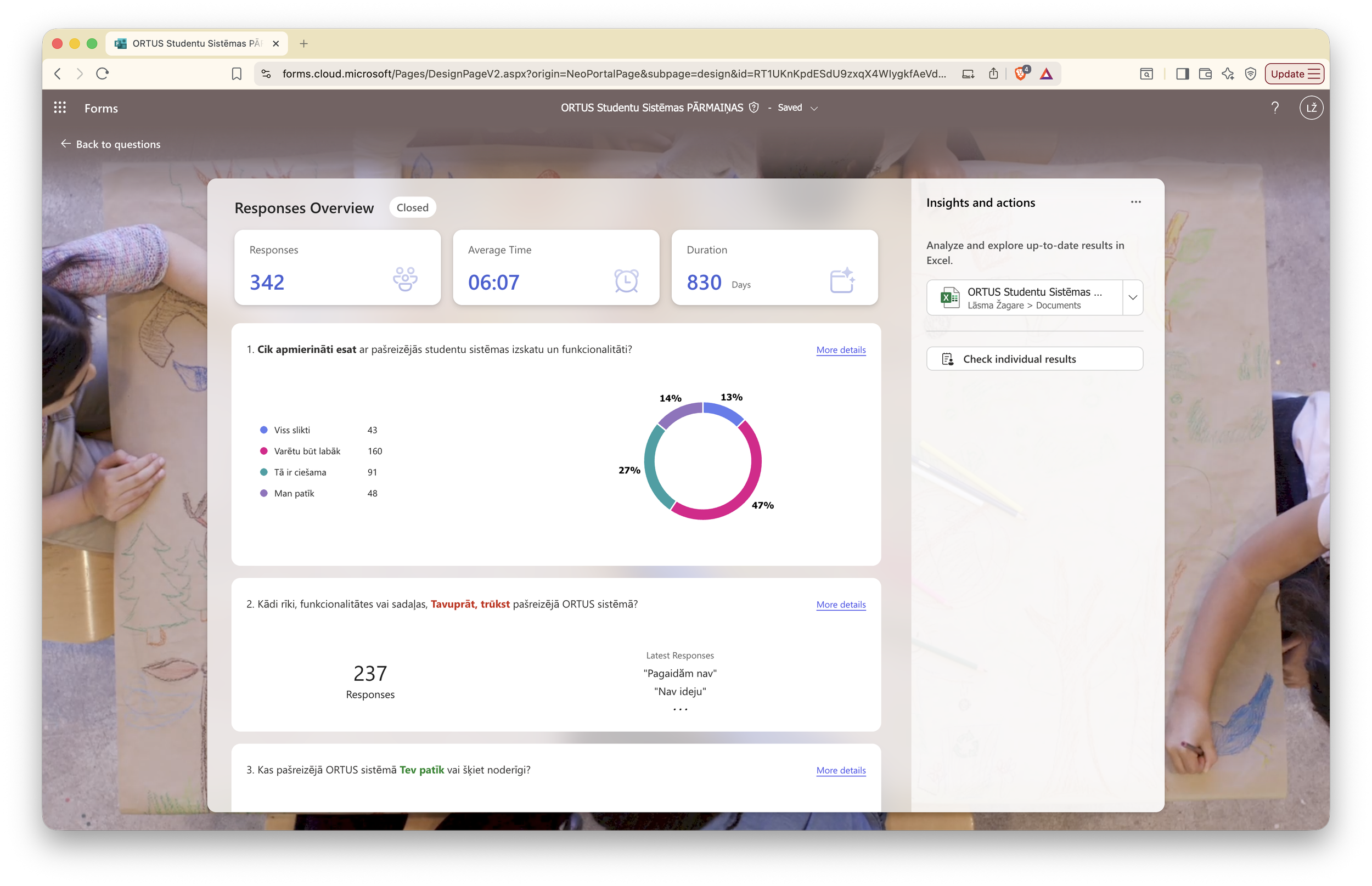Click the browser back arrow

(58, 74)
